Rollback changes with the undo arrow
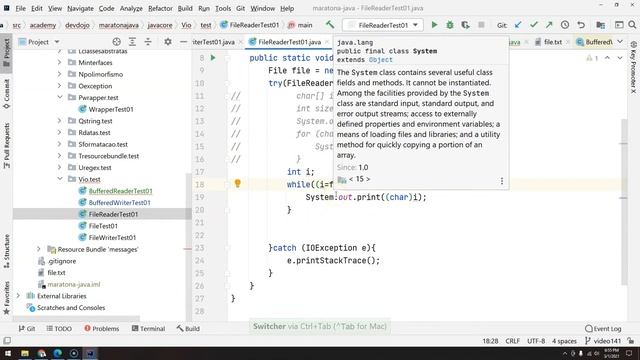Screen dimensions: 640x360 click(x=581, y=25)
